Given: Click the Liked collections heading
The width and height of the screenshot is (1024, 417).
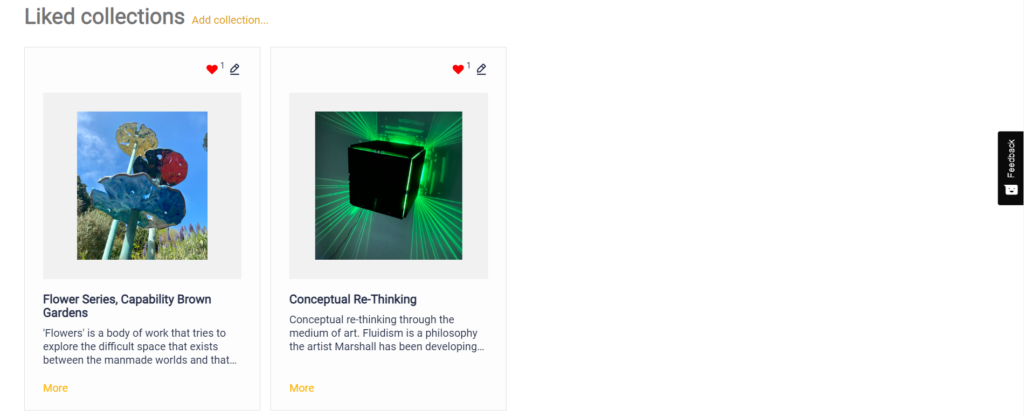Looking at the screenshot, I should point(104,17).
